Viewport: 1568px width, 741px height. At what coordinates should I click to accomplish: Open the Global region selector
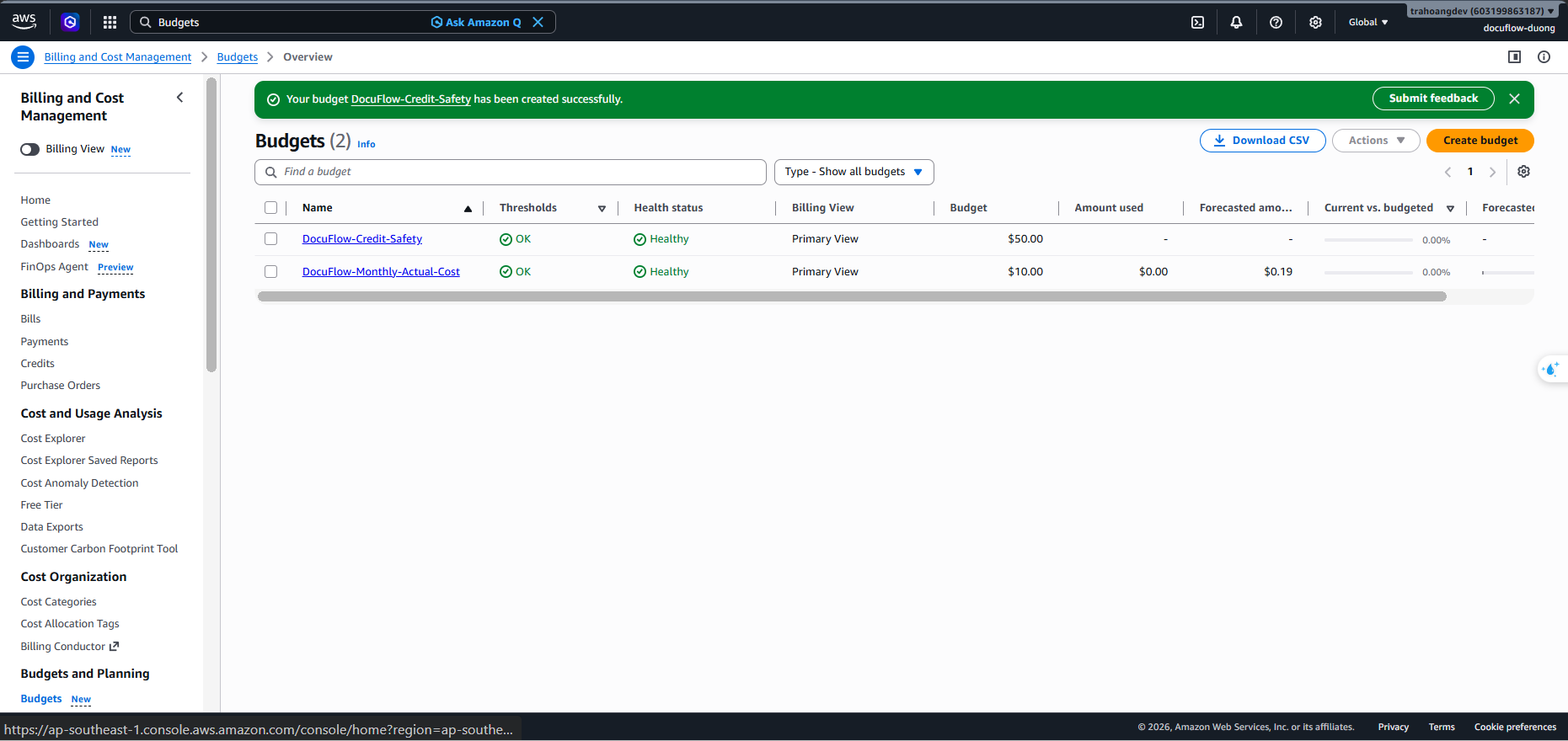1368,23
